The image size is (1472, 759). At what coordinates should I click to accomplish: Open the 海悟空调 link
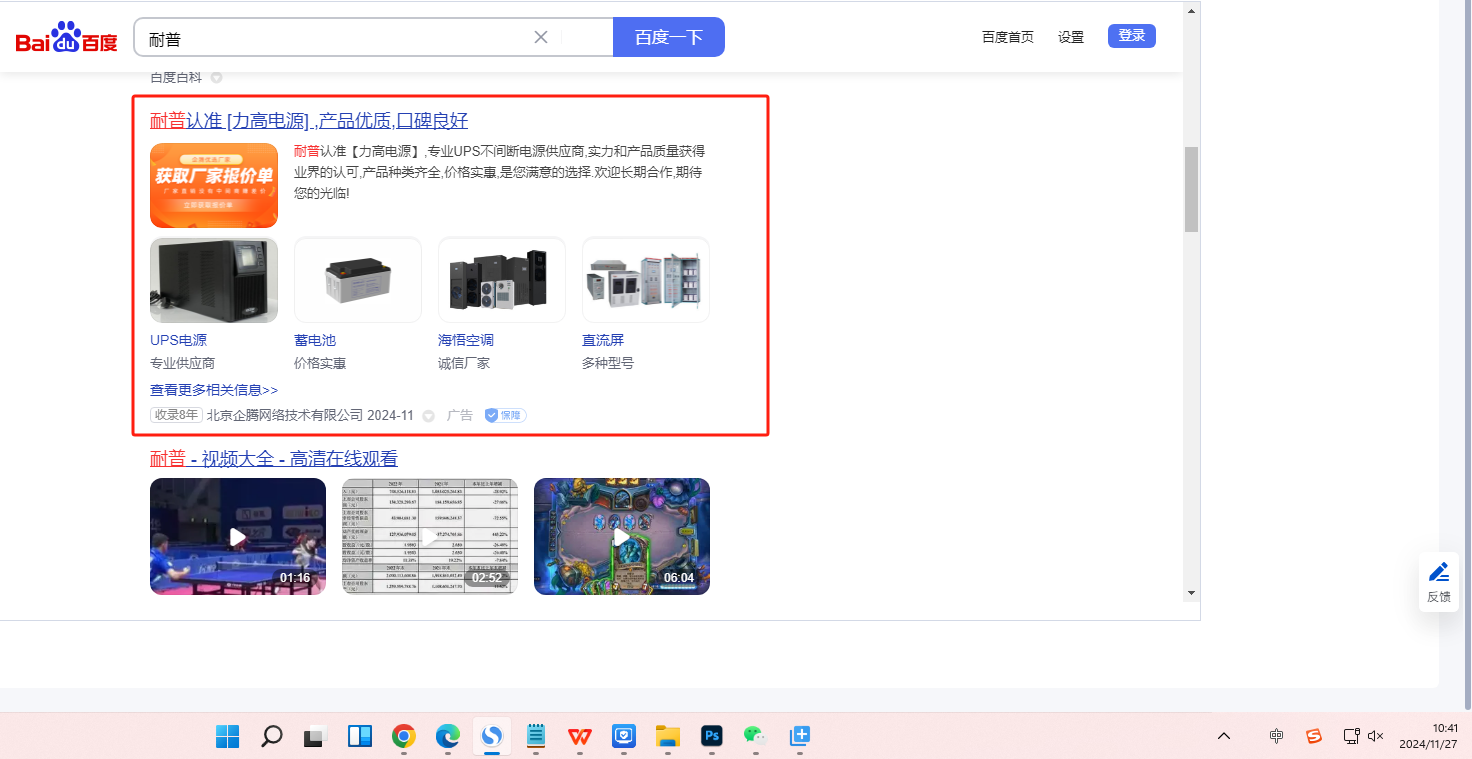tap(466, 340)
